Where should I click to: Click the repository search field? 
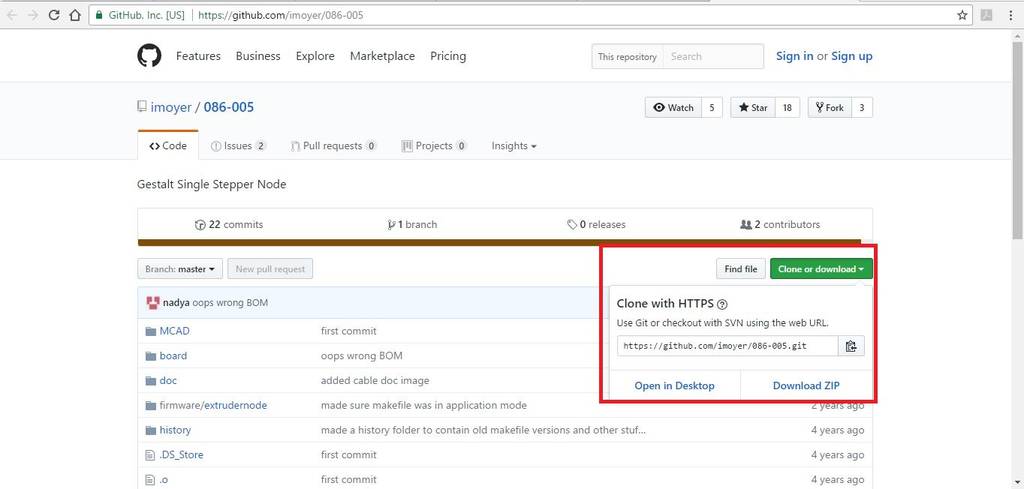coord(713,57)
